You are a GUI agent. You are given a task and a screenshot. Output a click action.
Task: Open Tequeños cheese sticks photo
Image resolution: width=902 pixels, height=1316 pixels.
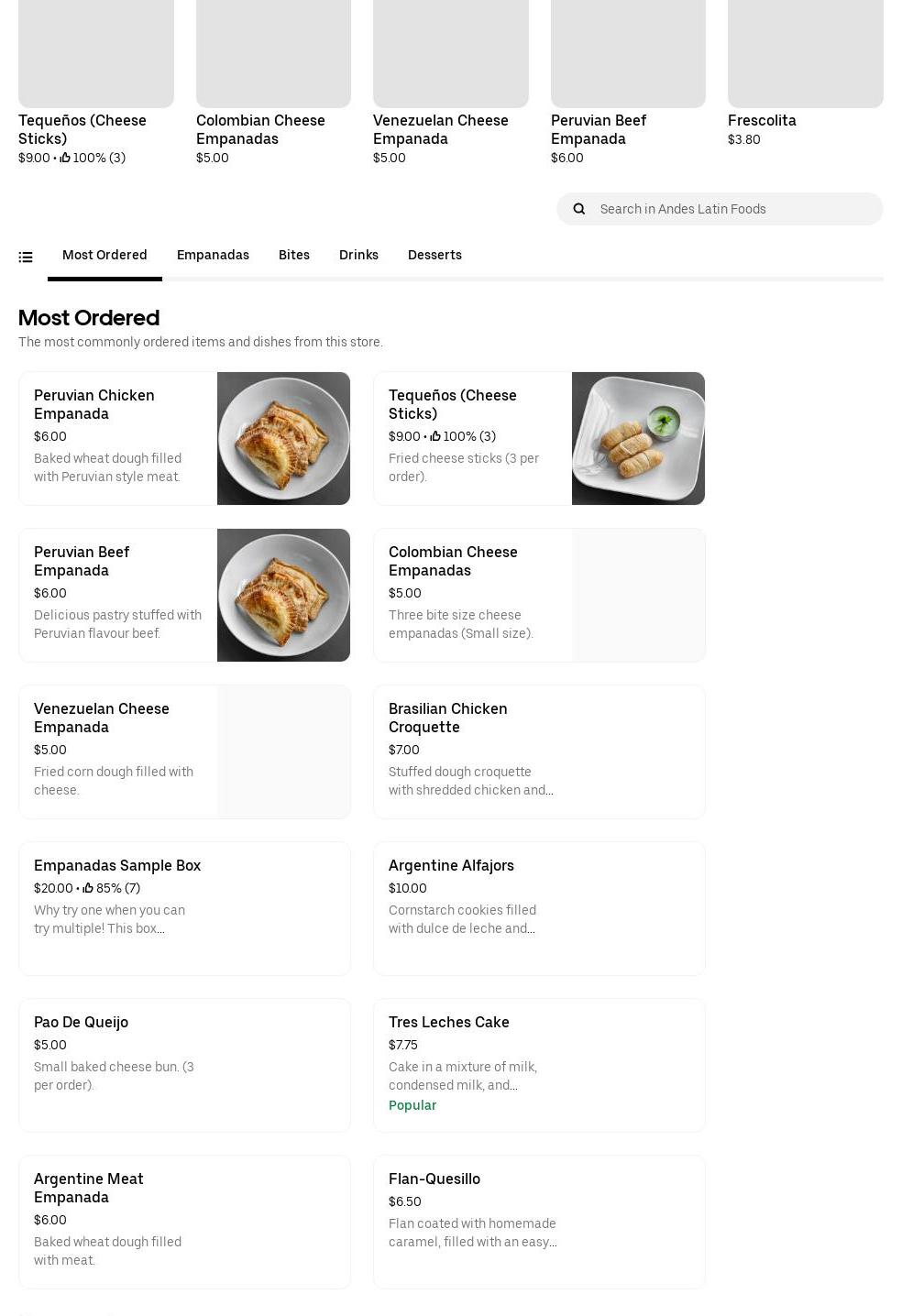click(638, 438)
